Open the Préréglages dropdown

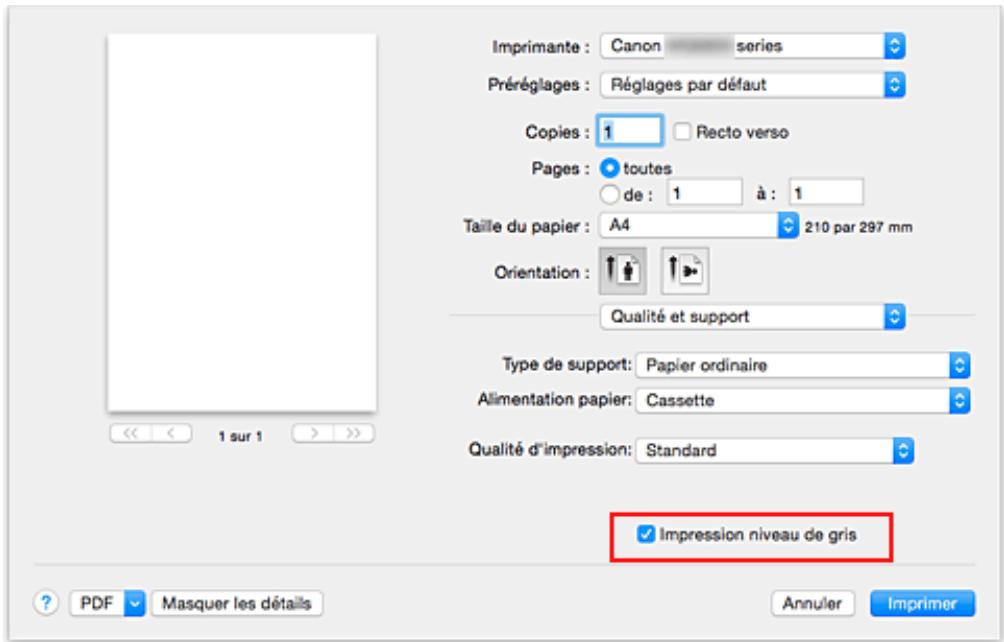(x=752, y=84)
